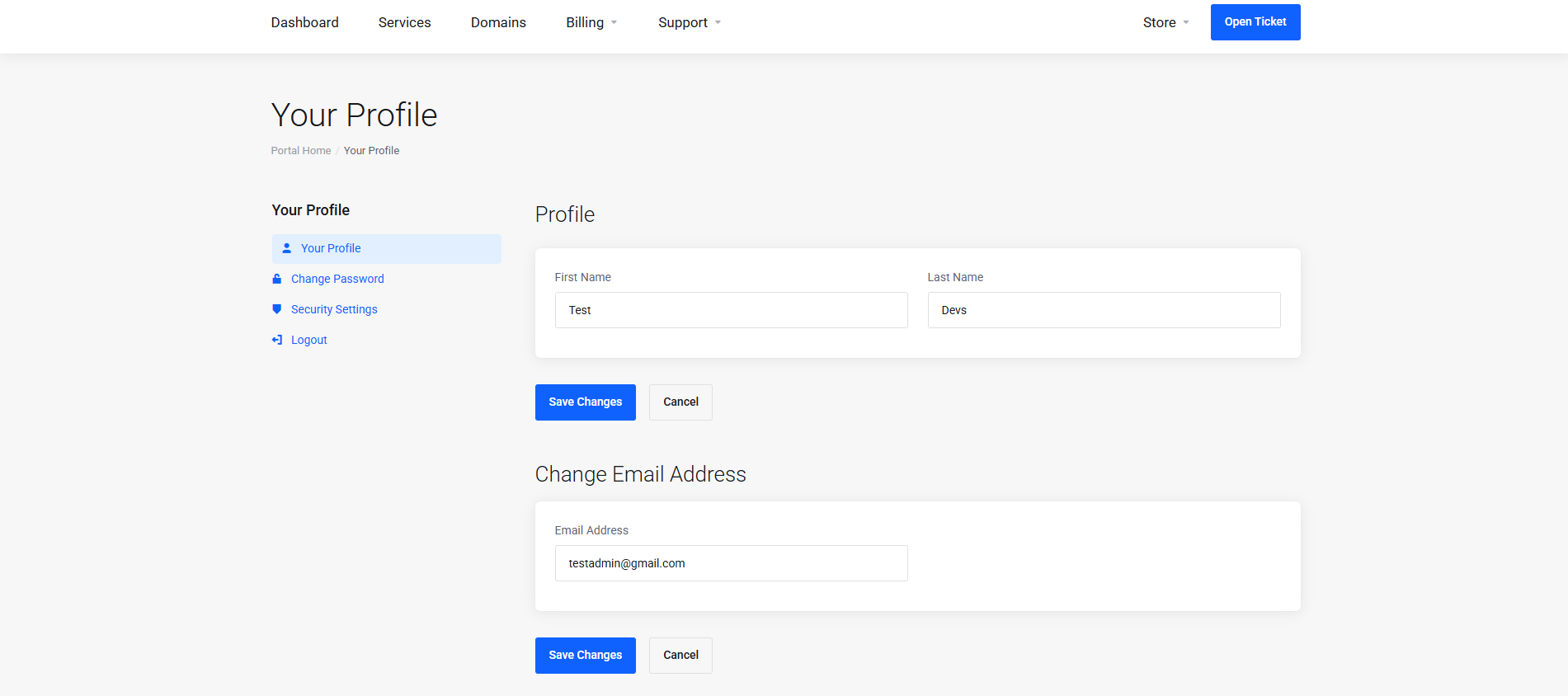Screen dimensions: 1568x696
Task: Open the Services menu item
Action: tap(405, 22)
